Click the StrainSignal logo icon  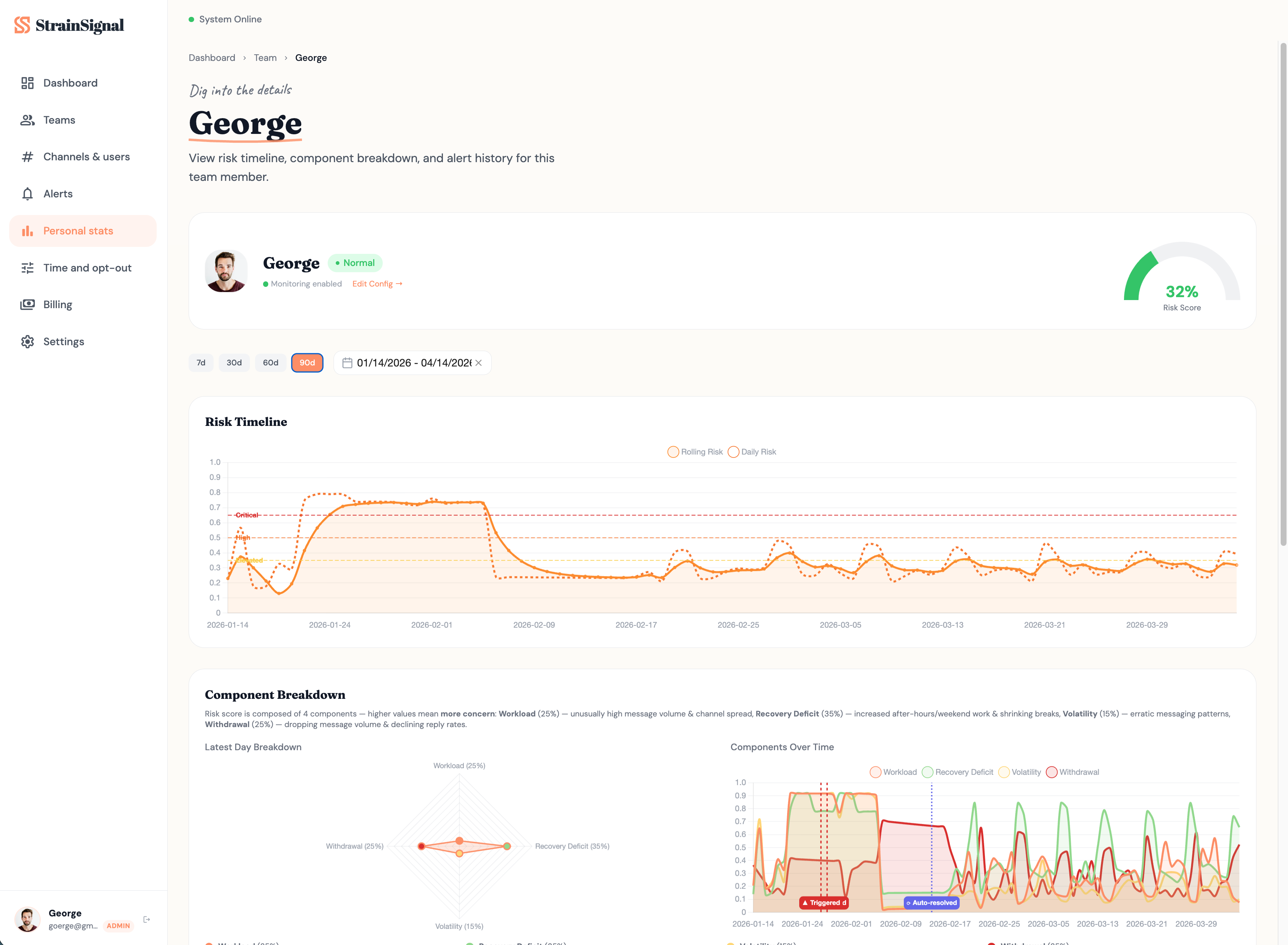click(x=22, y=25)
